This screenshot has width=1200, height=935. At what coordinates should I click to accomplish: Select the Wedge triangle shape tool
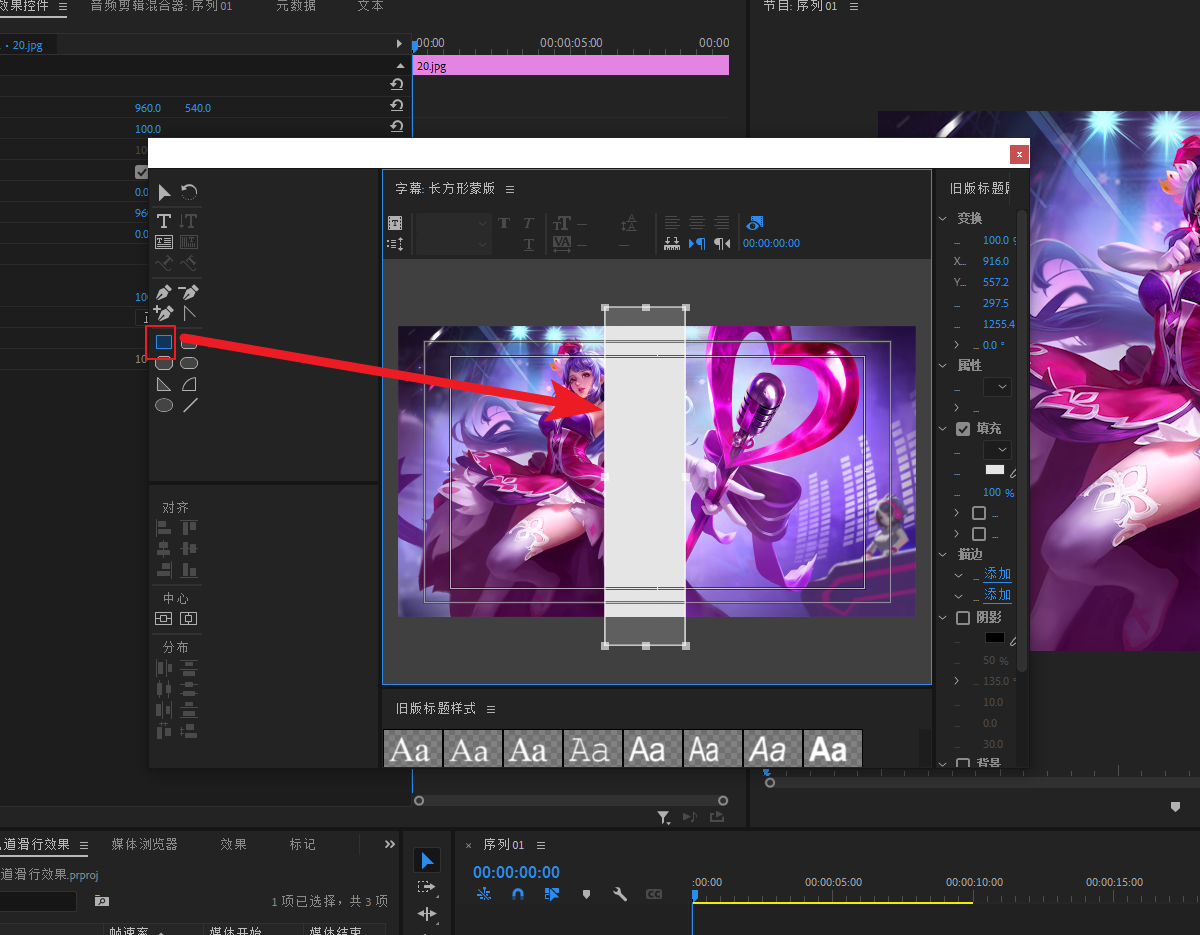click(x=164, y=384)
